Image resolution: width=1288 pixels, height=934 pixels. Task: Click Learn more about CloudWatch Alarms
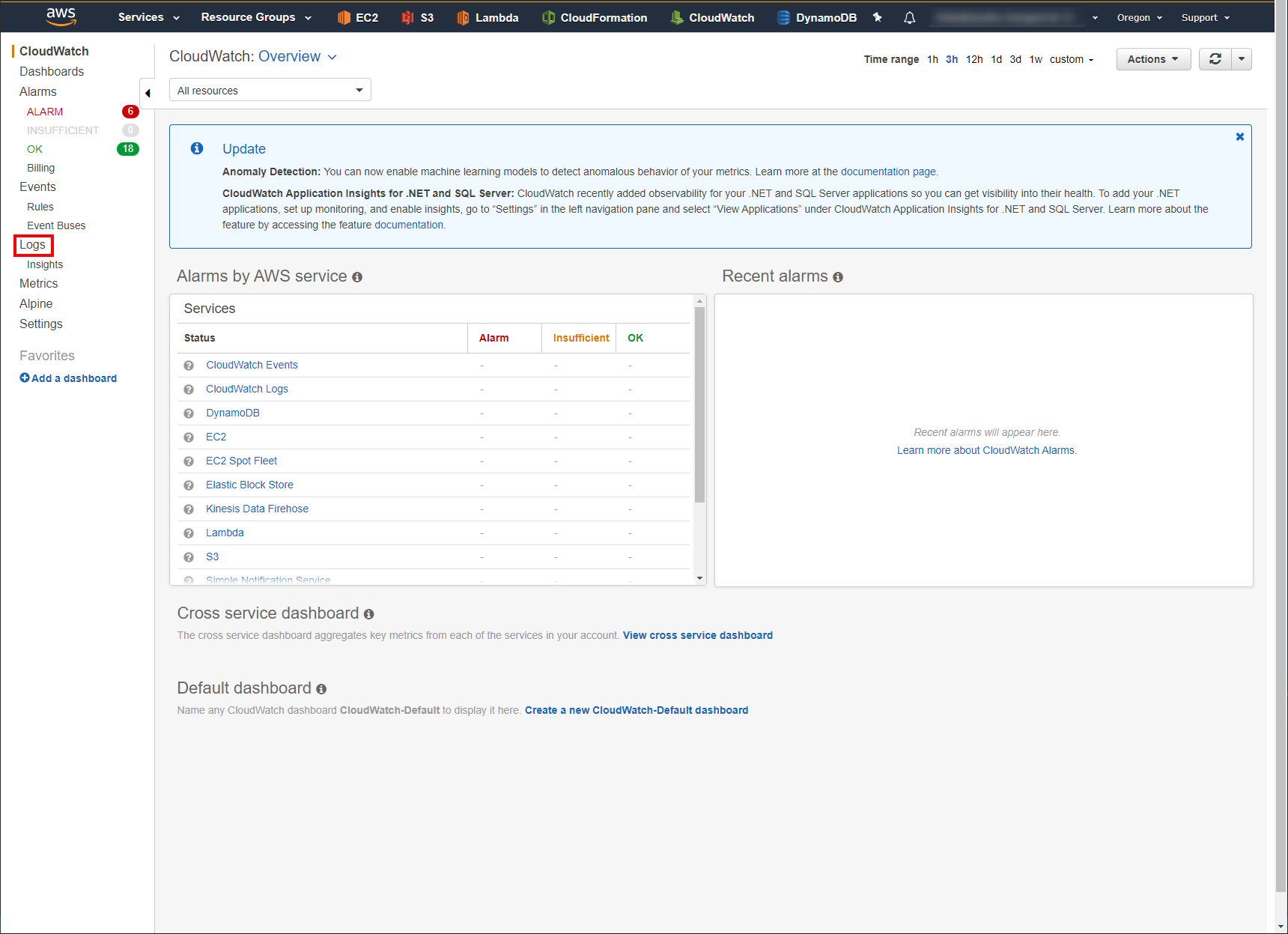987,450
